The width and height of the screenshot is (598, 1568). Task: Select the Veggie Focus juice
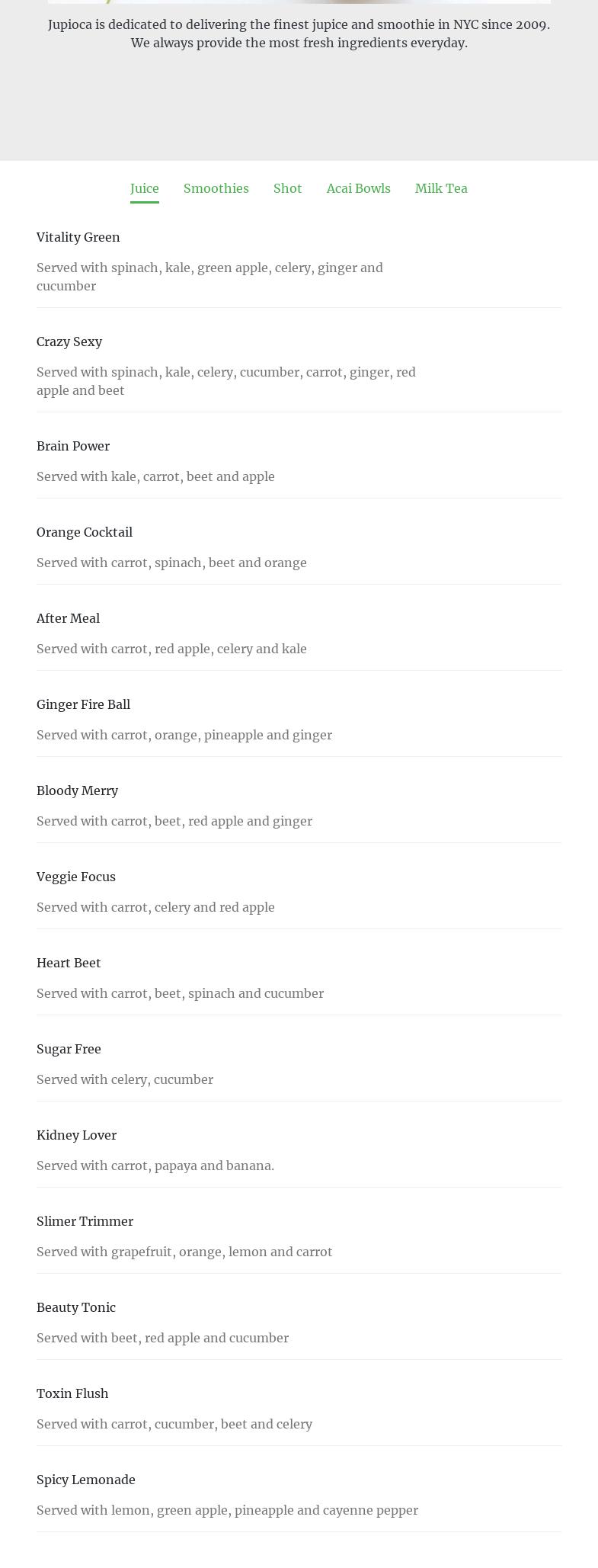(76, 877)
